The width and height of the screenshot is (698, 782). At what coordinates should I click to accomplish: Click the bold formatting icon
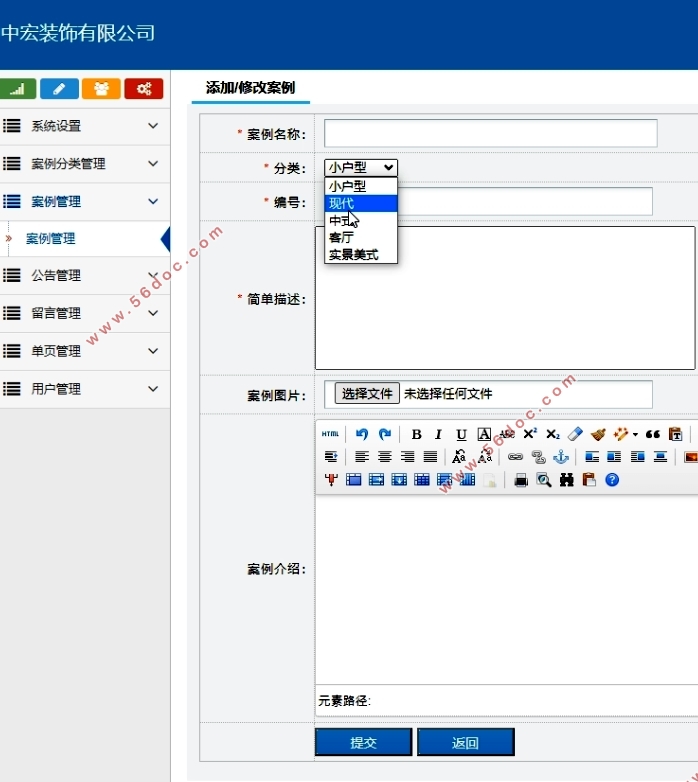416,434
